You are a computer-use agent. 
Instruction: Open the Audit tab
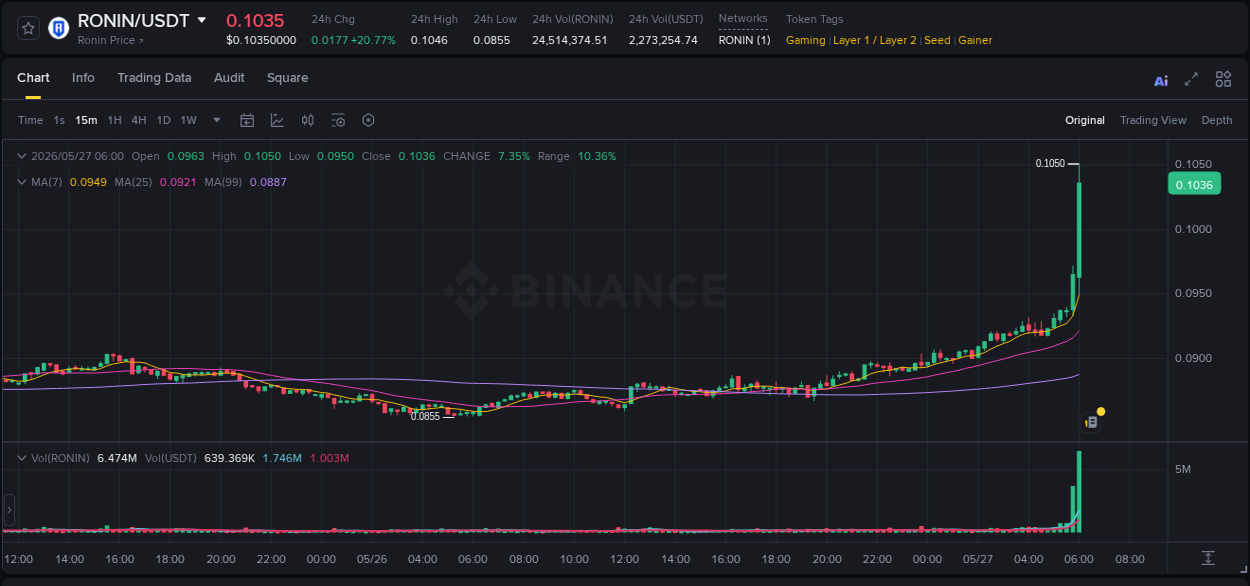pyautogui.click(x=229, y=78)
